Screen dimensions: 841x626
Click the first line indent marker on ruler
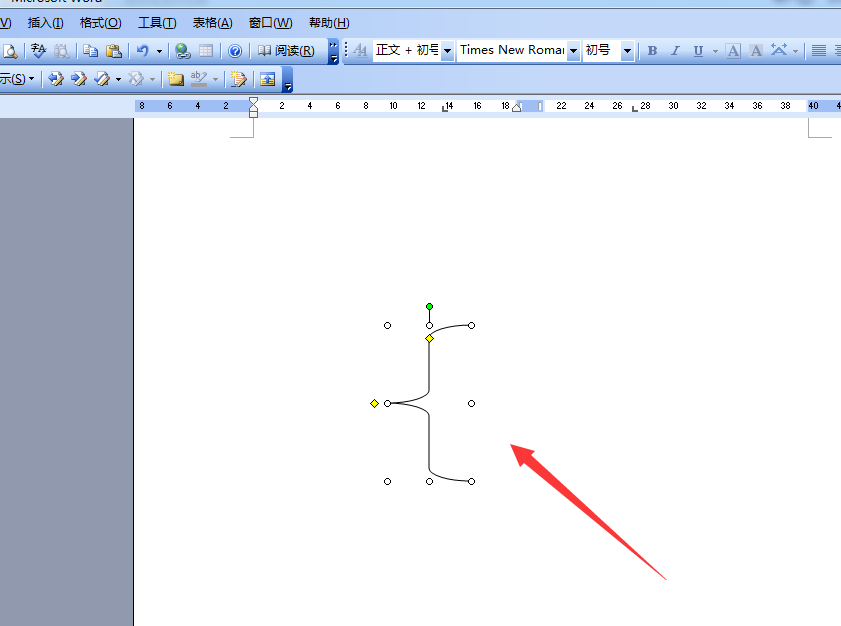(x=253, y=101)
